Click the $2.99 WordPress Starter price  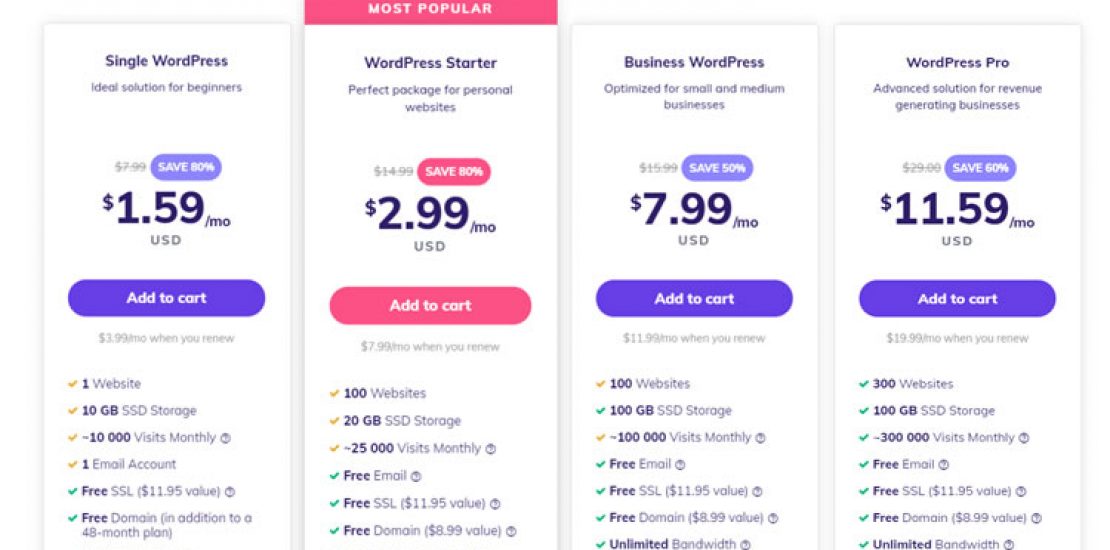(x=418, y=213)
